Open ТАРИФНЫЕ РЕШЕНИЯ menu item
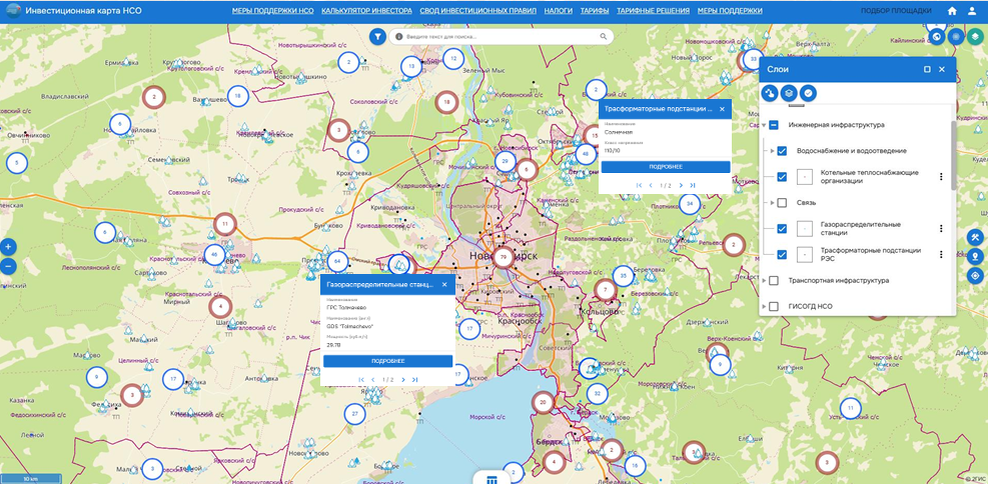 653,11
